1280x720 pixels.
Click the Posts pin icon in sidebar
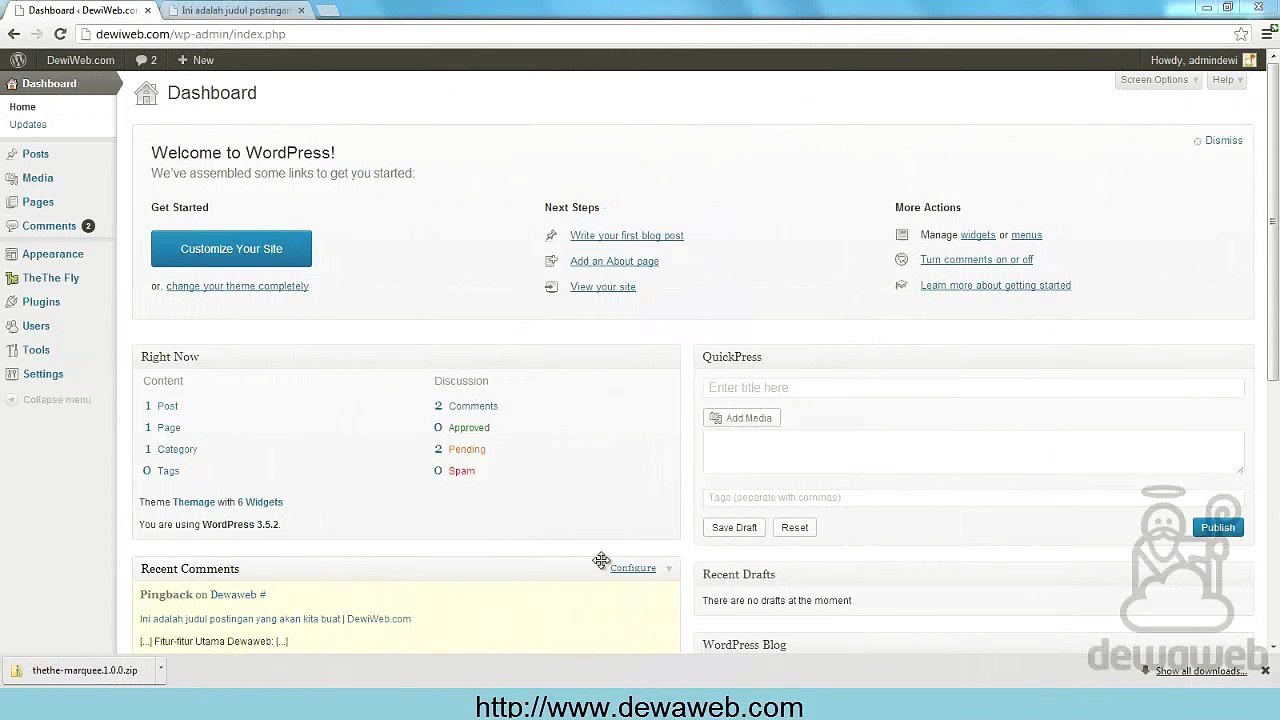click(x=12, y=154)
